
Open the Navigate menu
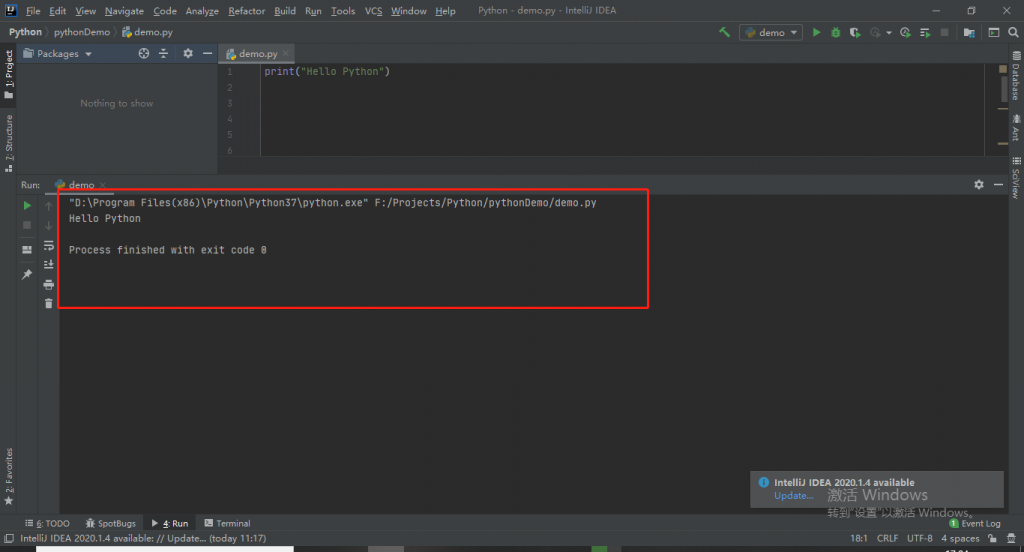(124, 11)
